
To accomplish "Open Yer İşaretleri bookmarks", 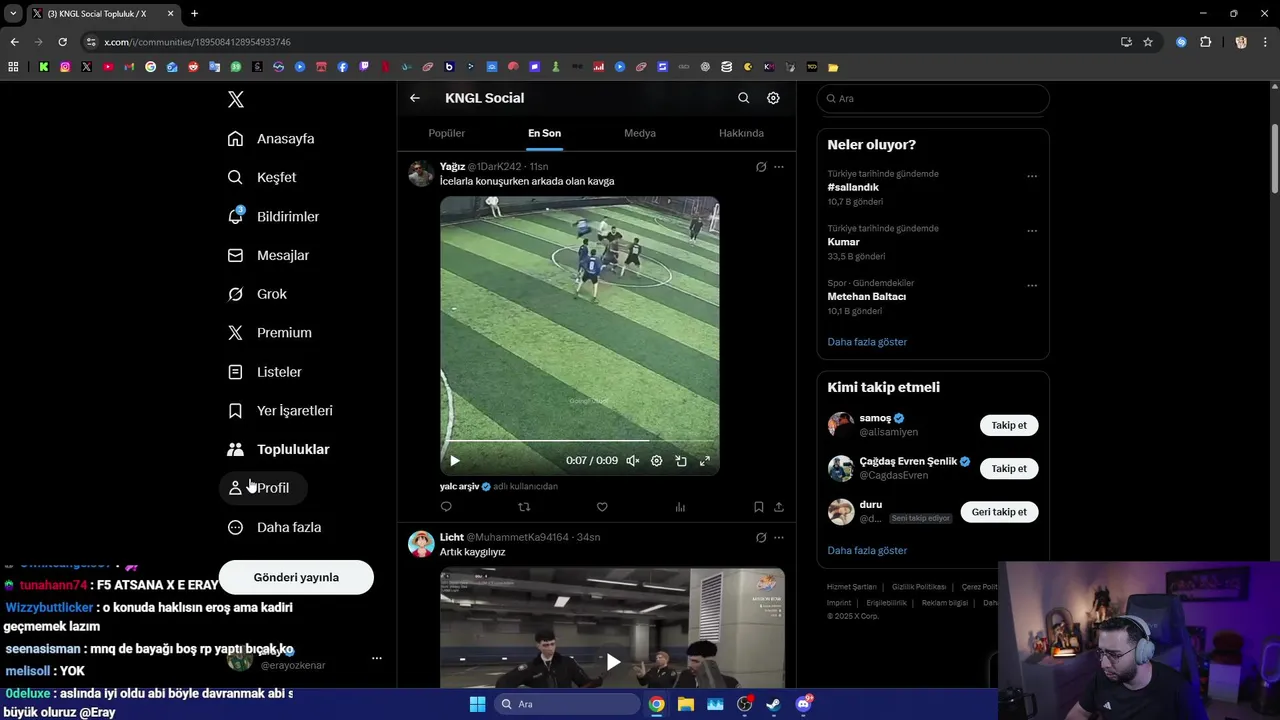I will point(280,411).
